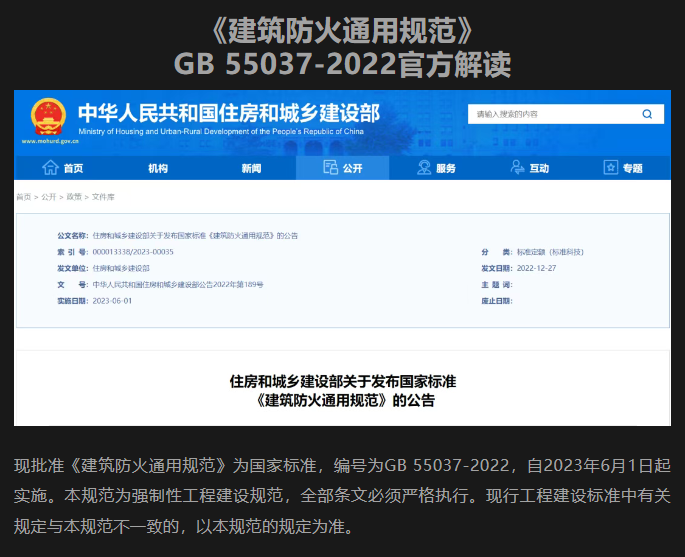Open the 专题 navigation tab
The width and height of the screenshot is (685, 557).
(623, 168)
